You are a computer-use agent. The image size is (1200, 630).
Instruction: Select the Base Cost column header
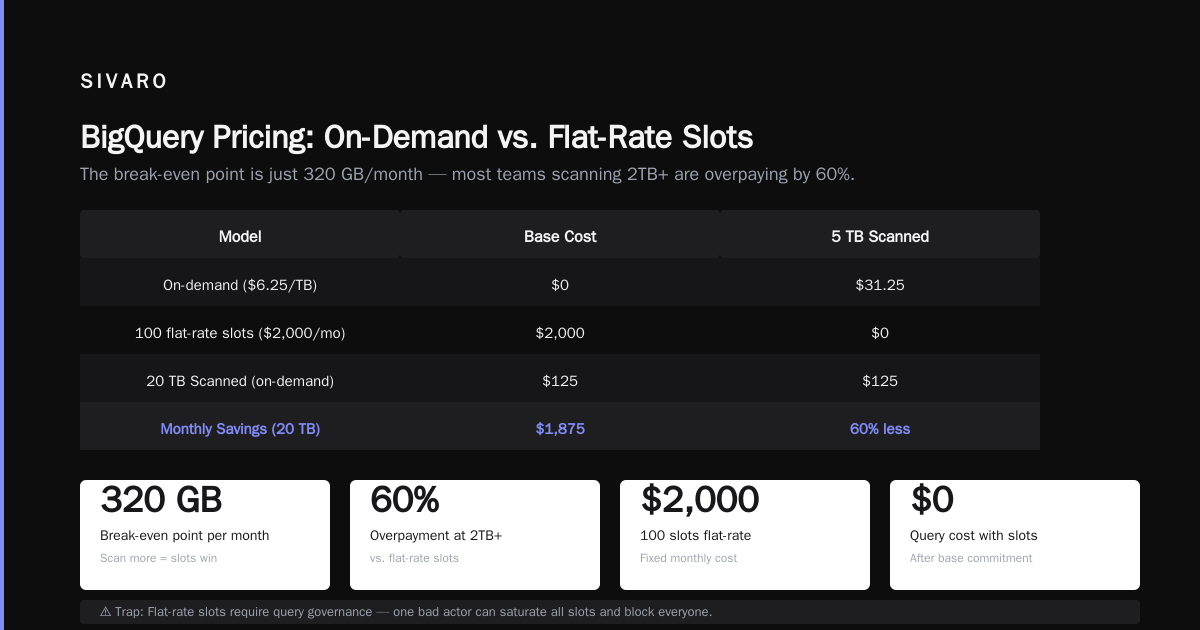coord(560,237)
